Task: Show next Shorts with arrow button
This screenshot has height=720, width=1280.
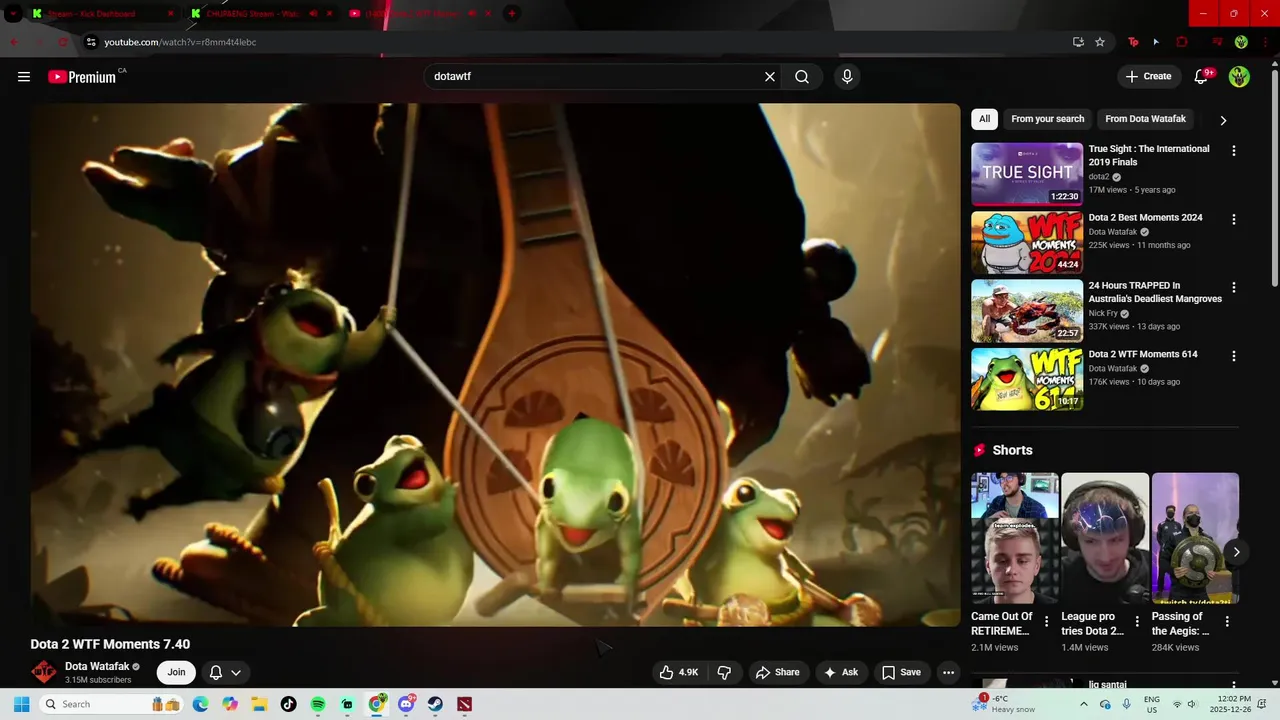Action: coord(1236,552)
